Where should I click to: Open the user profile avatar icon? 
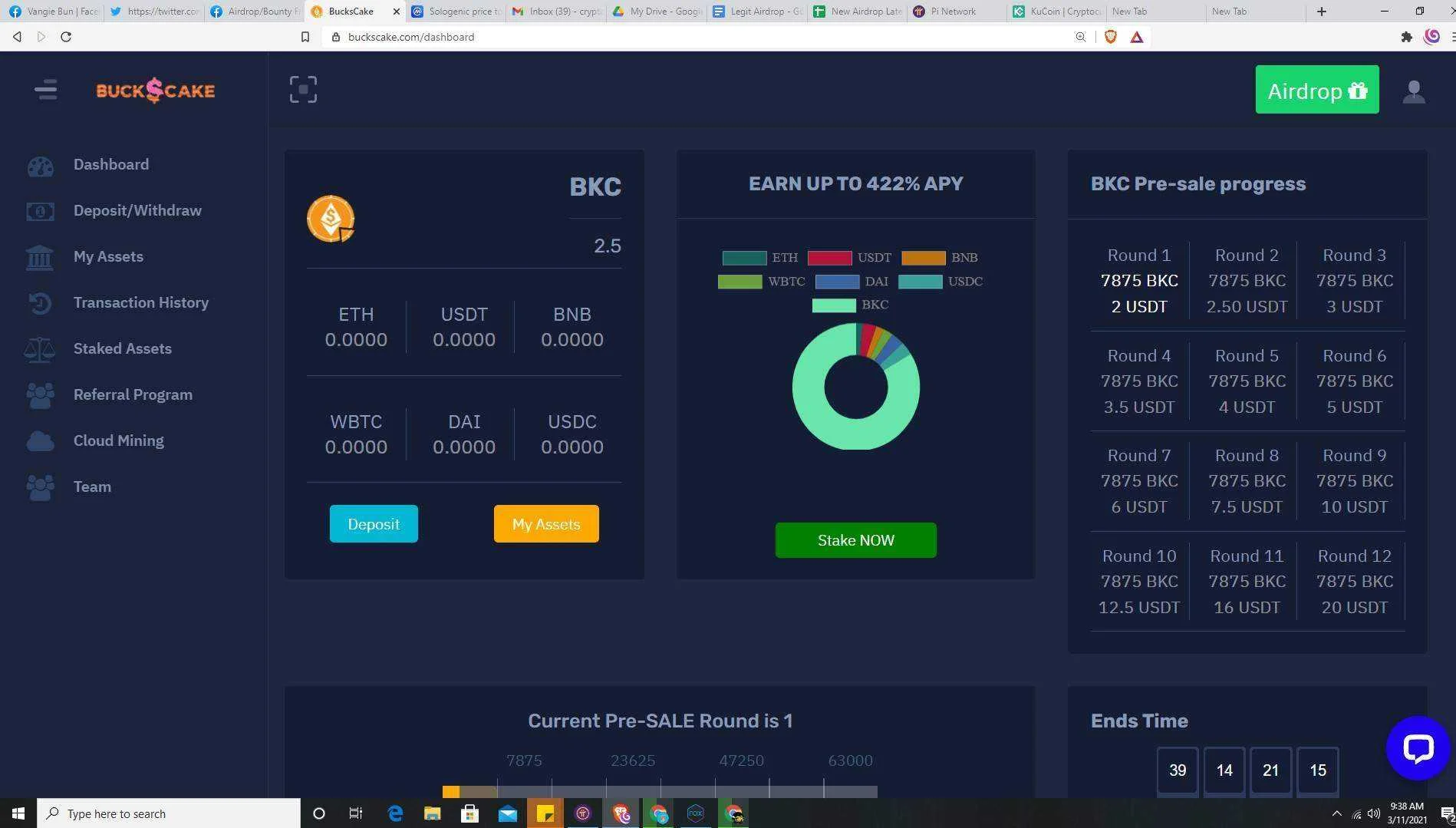click(1414, 91)
